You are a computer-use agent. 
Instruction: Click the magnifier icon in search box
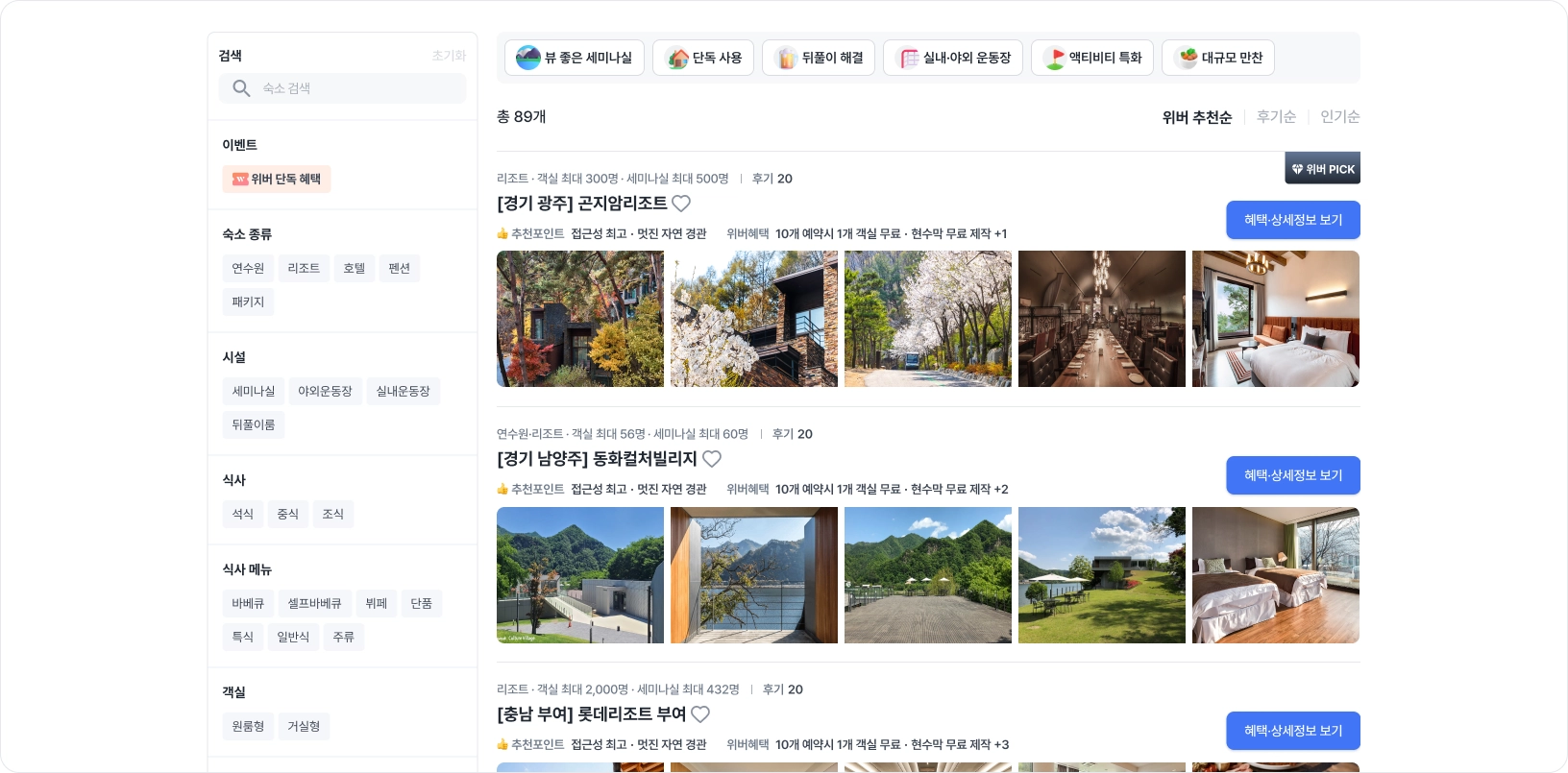click(242, 88)
